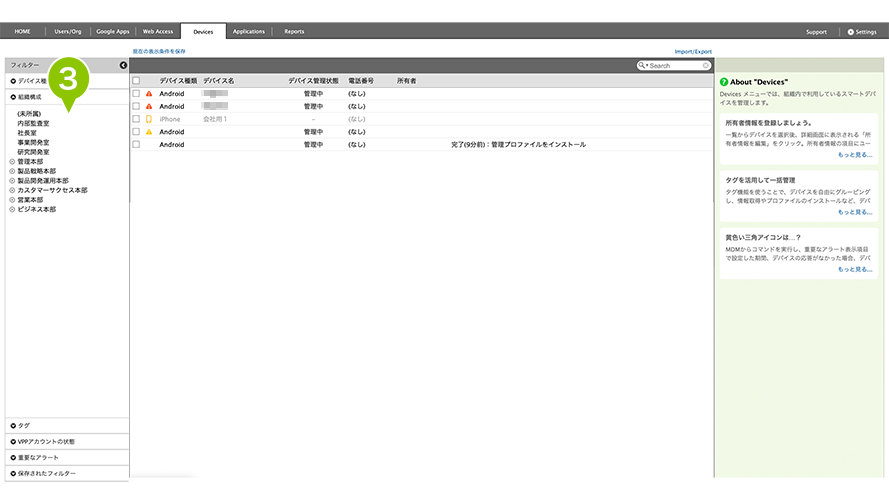Viewport: 889px width, 500px height.
Task: Select the Devices tab
Action: [x=203, y=32]
